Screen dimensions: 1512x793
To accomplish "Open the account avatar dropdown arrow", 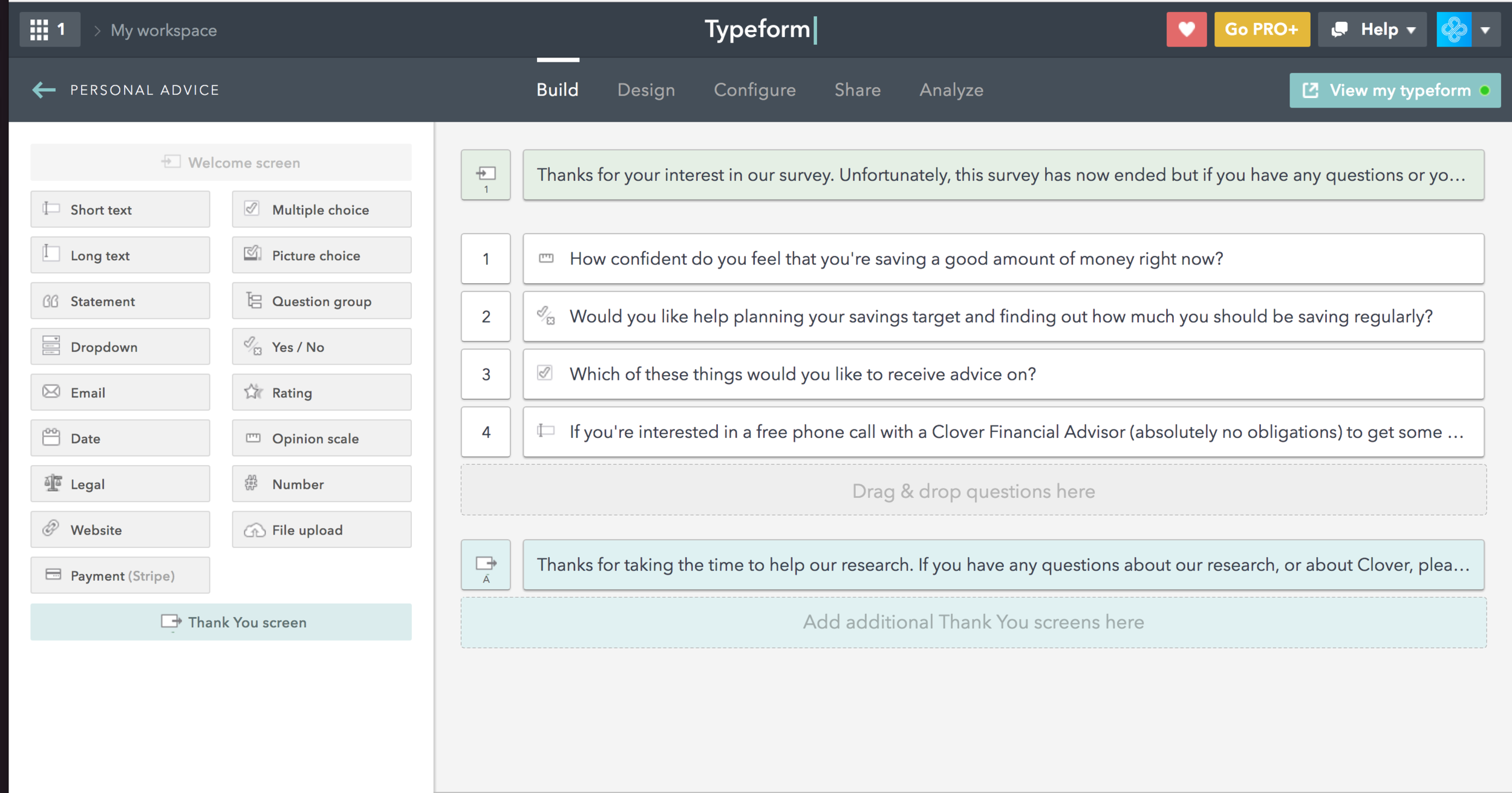I will [x=1485, y=30].
